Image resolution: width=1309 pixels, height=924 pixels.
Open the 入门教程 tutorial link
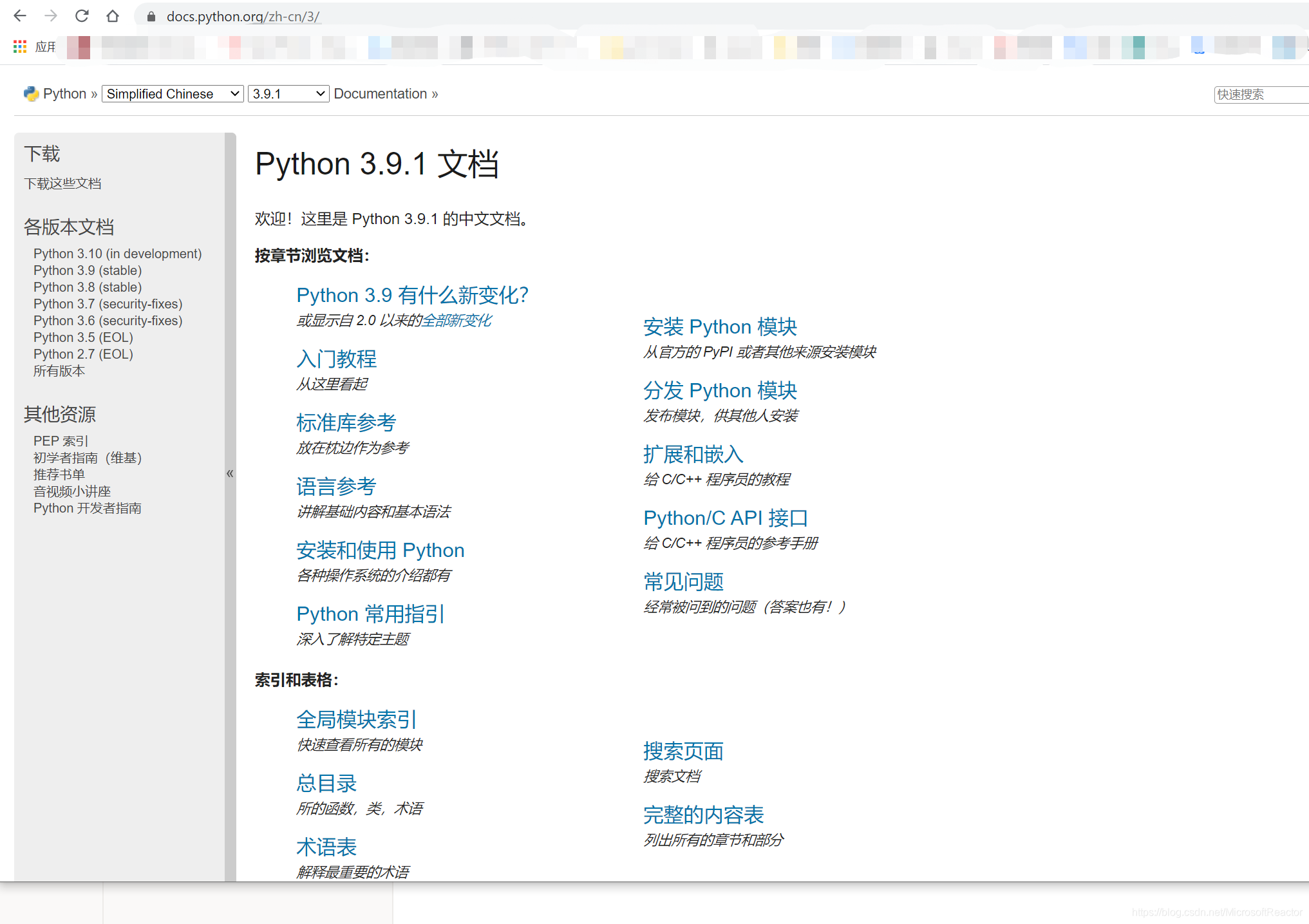336,359
